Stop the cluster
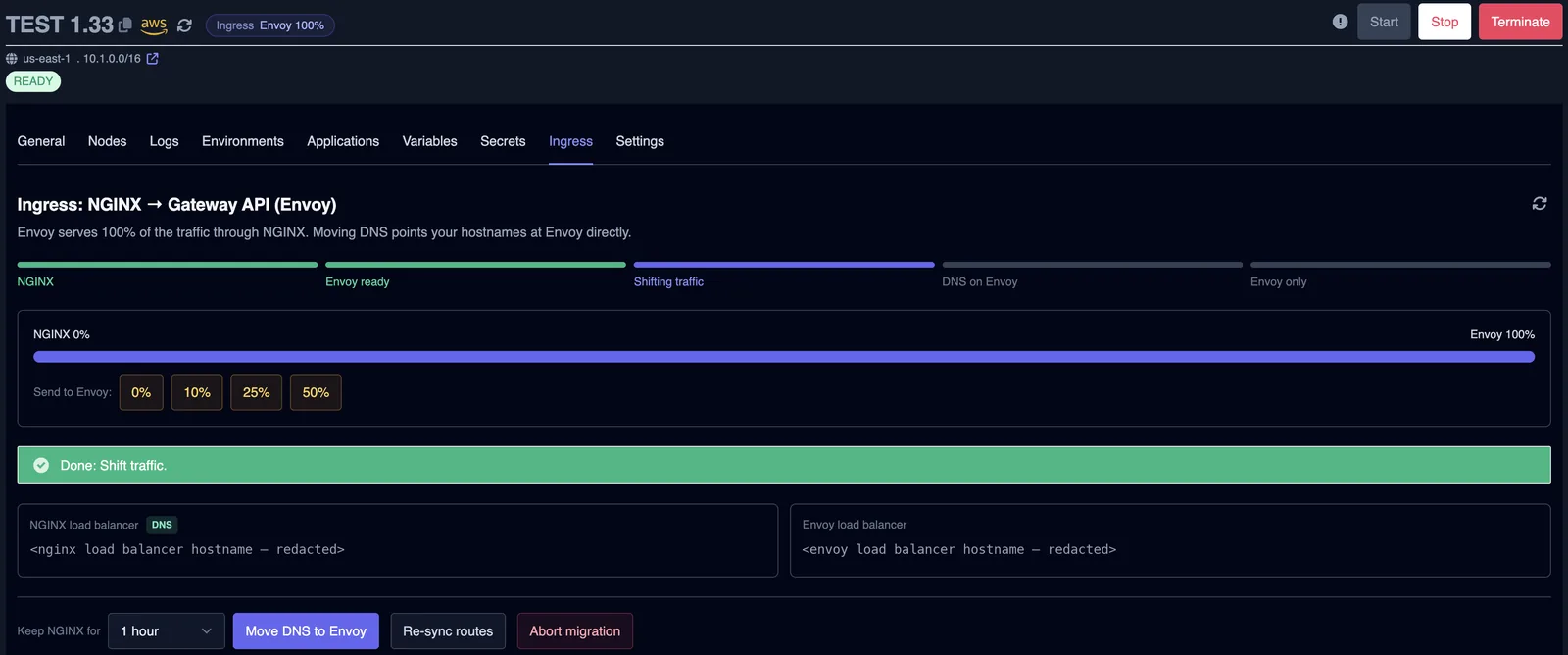The image size is (1568, 655). (1445, 22)
